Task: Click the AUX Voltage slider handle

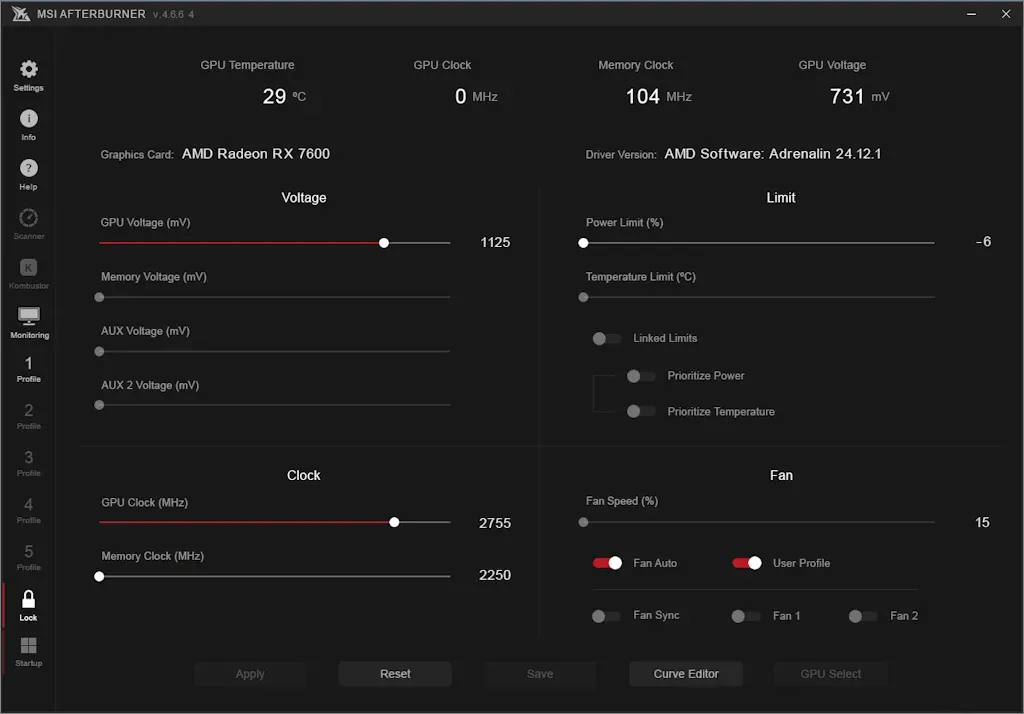Action: pyautogui.click(x=99, y=351)
